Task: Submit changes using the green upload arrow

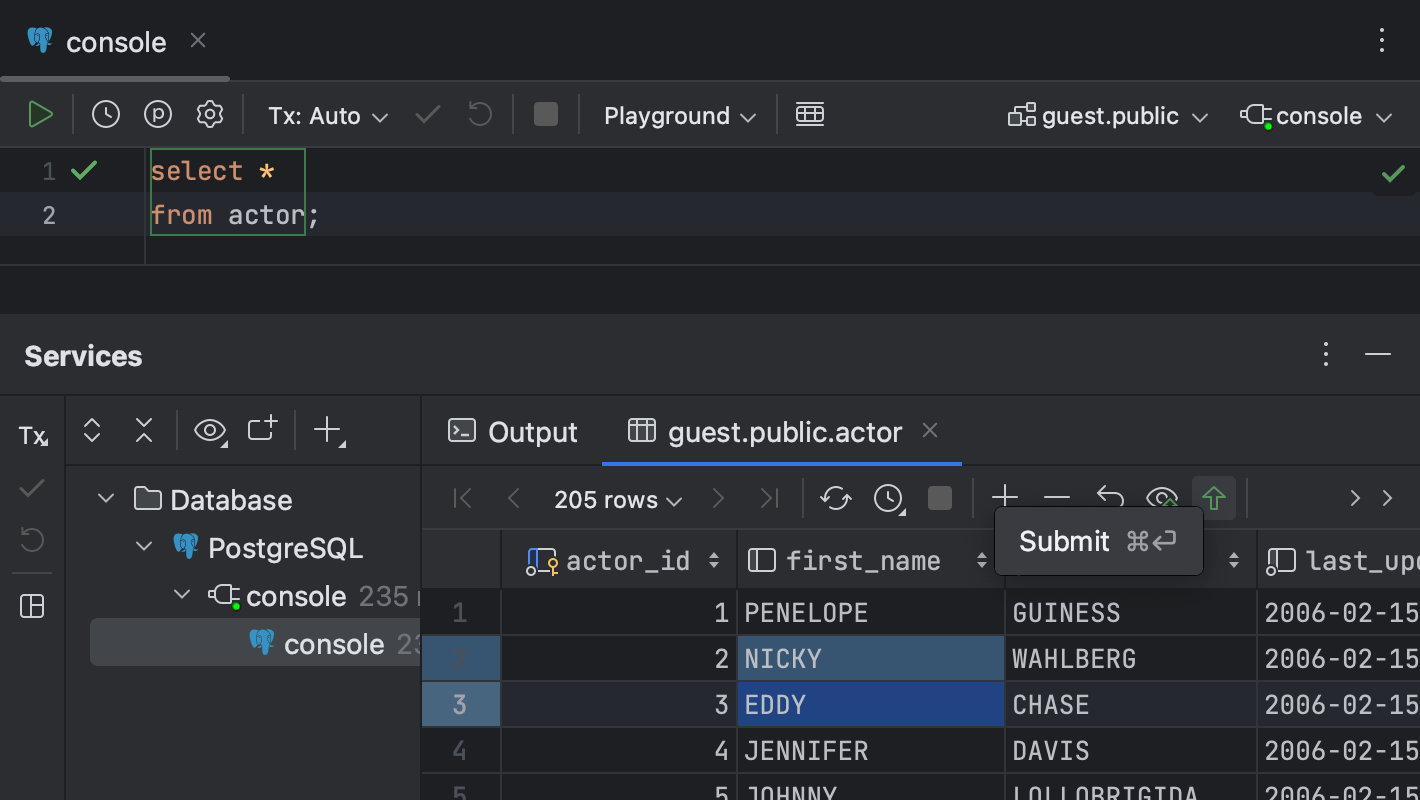Action: [x=1214, y=497]
